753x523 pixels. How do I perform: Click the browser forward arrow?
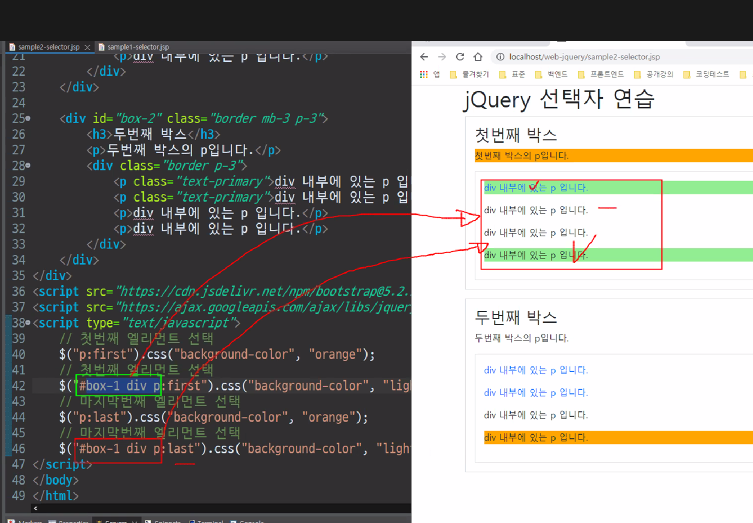point(442,57)
